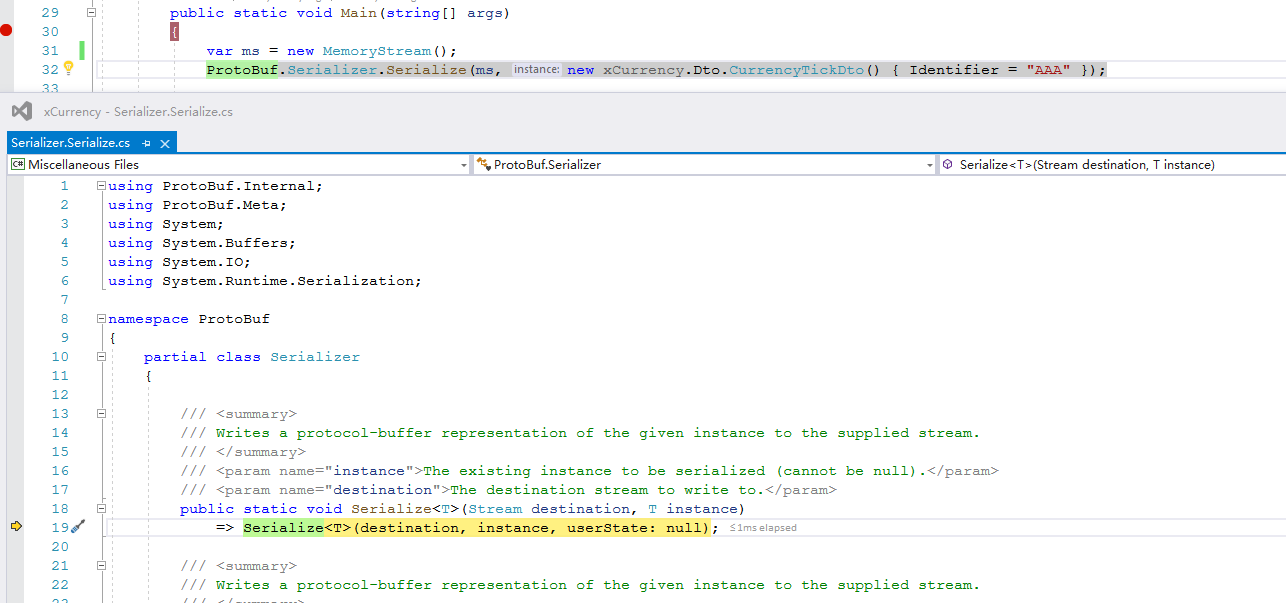Click the '≤1ms elapsed' PerfTip link

[763, 528]
